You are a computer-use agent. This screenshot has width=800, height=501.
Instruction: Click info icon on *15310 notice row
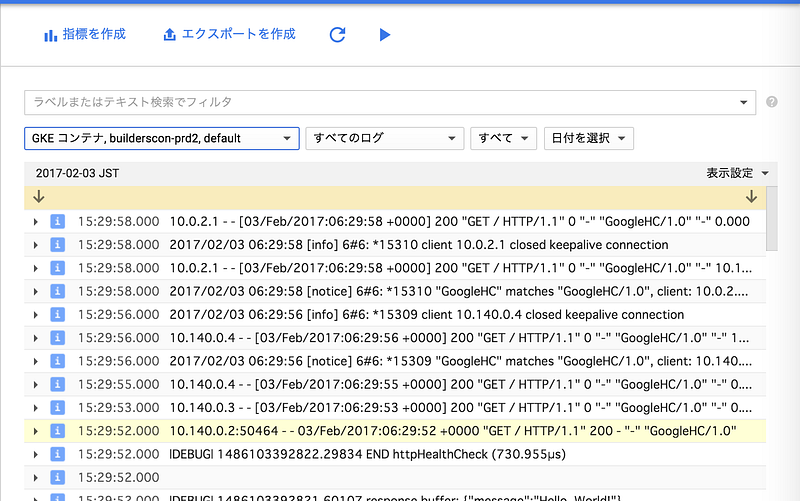click(x=57, y=291)
